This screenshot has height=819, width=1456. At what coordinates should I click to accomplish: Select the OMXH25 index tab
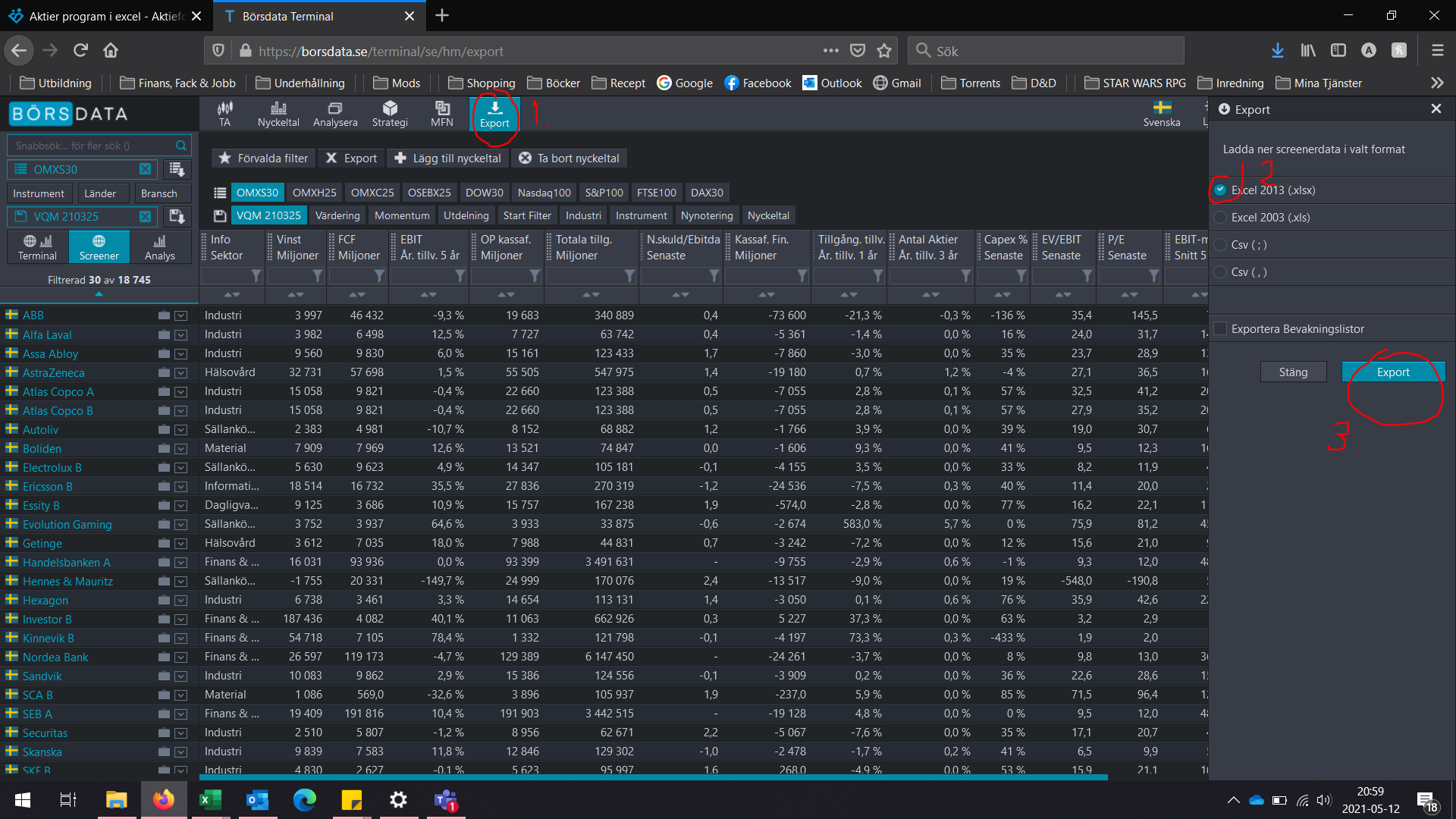pos(314,193)
